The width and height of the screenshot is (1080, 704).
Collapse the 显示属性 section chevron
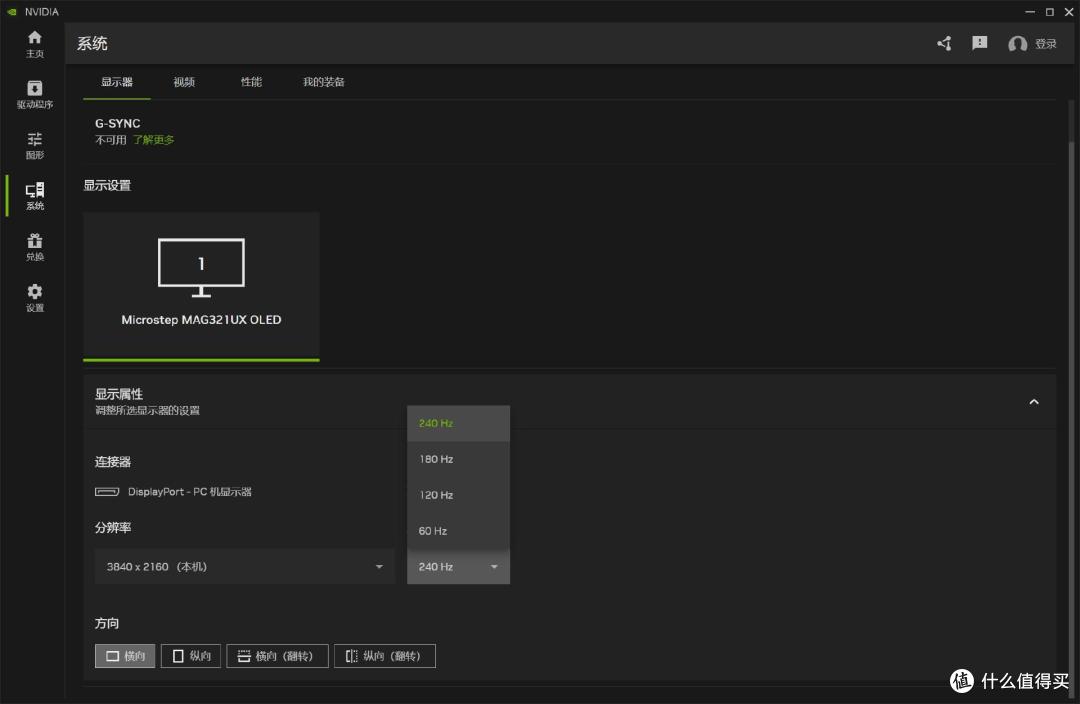point(1034,402)
